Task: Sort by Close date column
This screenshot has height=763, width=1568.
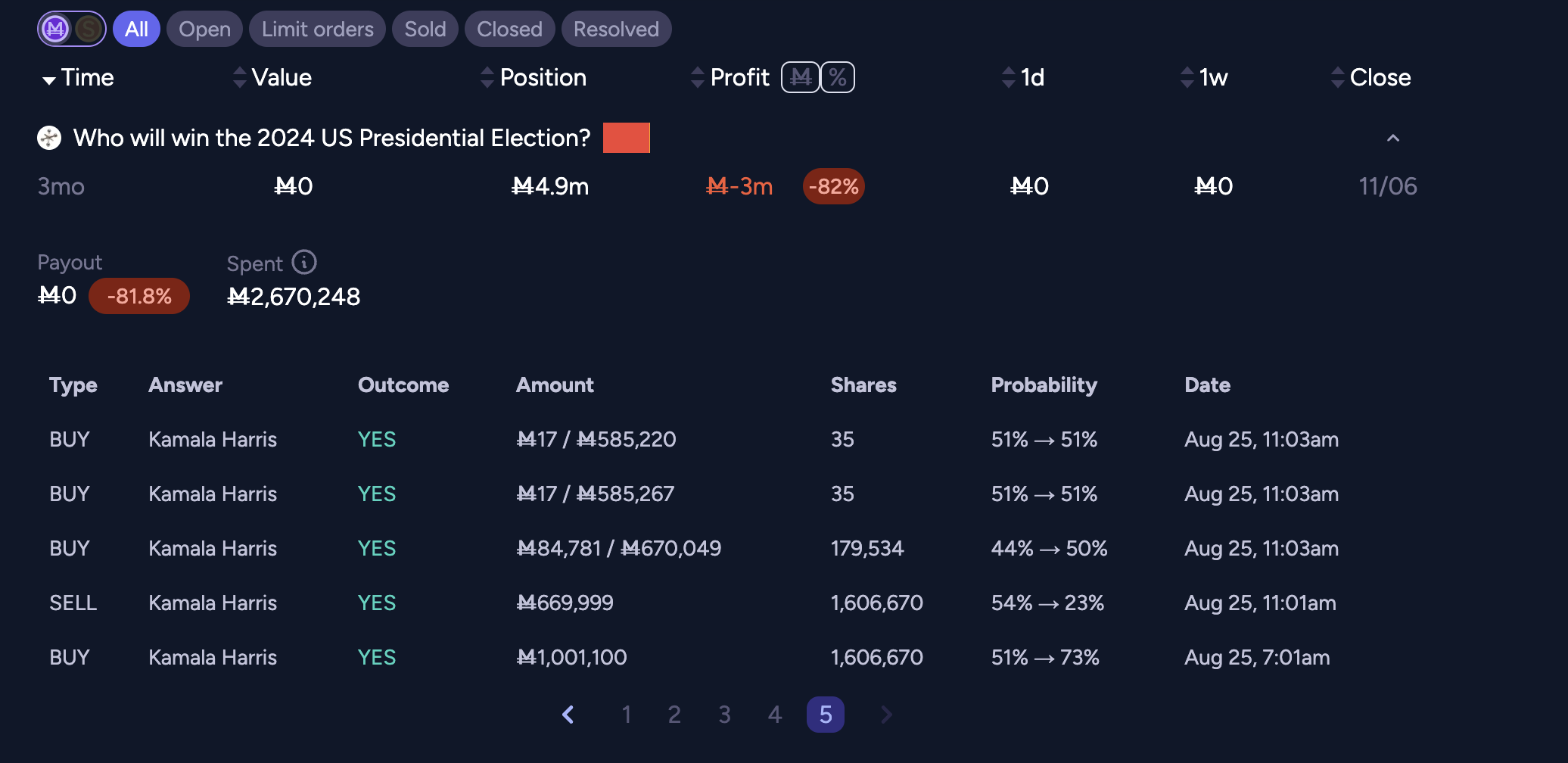Action: coord(1371,77)
